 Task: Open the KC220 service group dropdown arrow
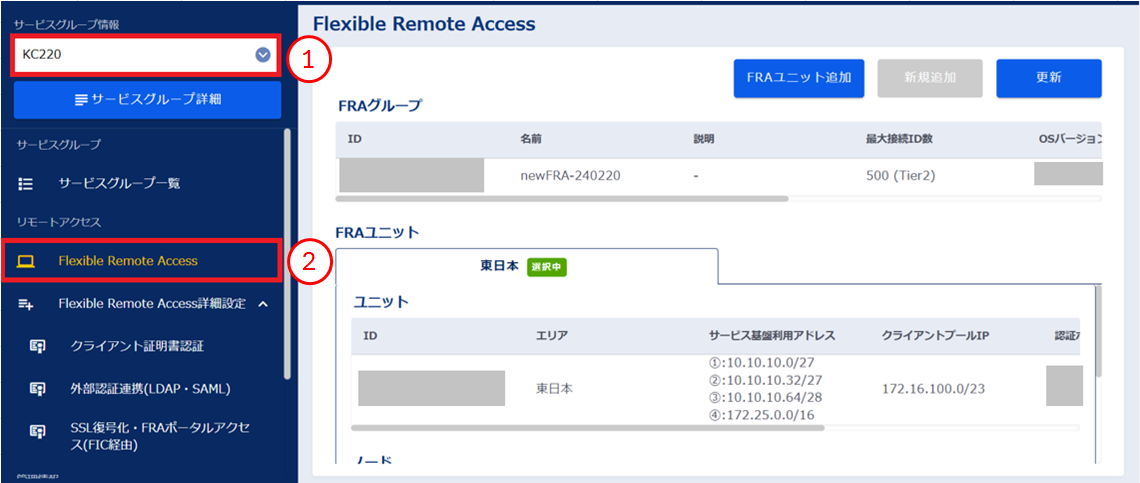click(x=263, y=55)
